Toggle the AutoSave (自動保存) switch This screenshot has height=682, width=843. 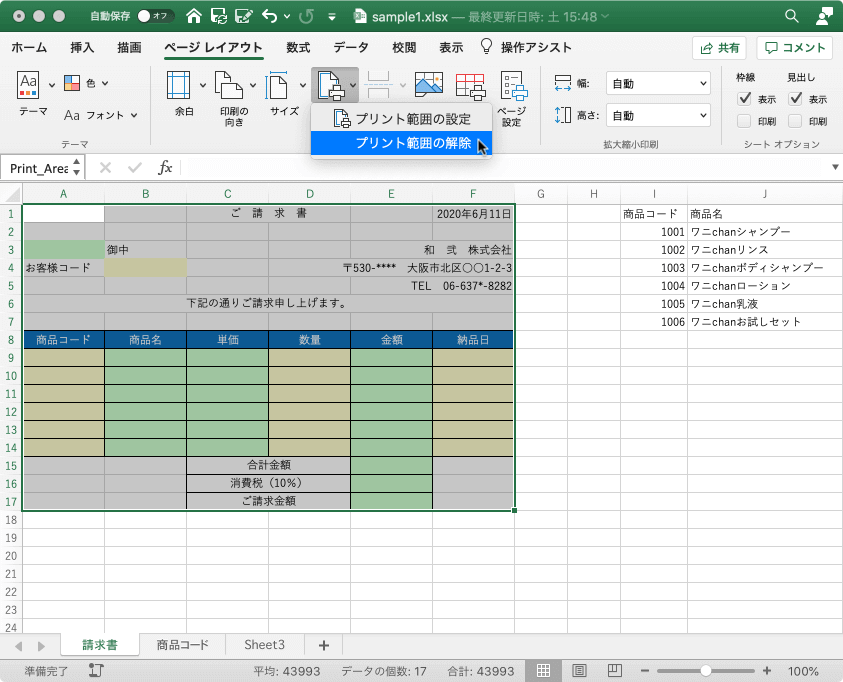(x=156, y=16)
